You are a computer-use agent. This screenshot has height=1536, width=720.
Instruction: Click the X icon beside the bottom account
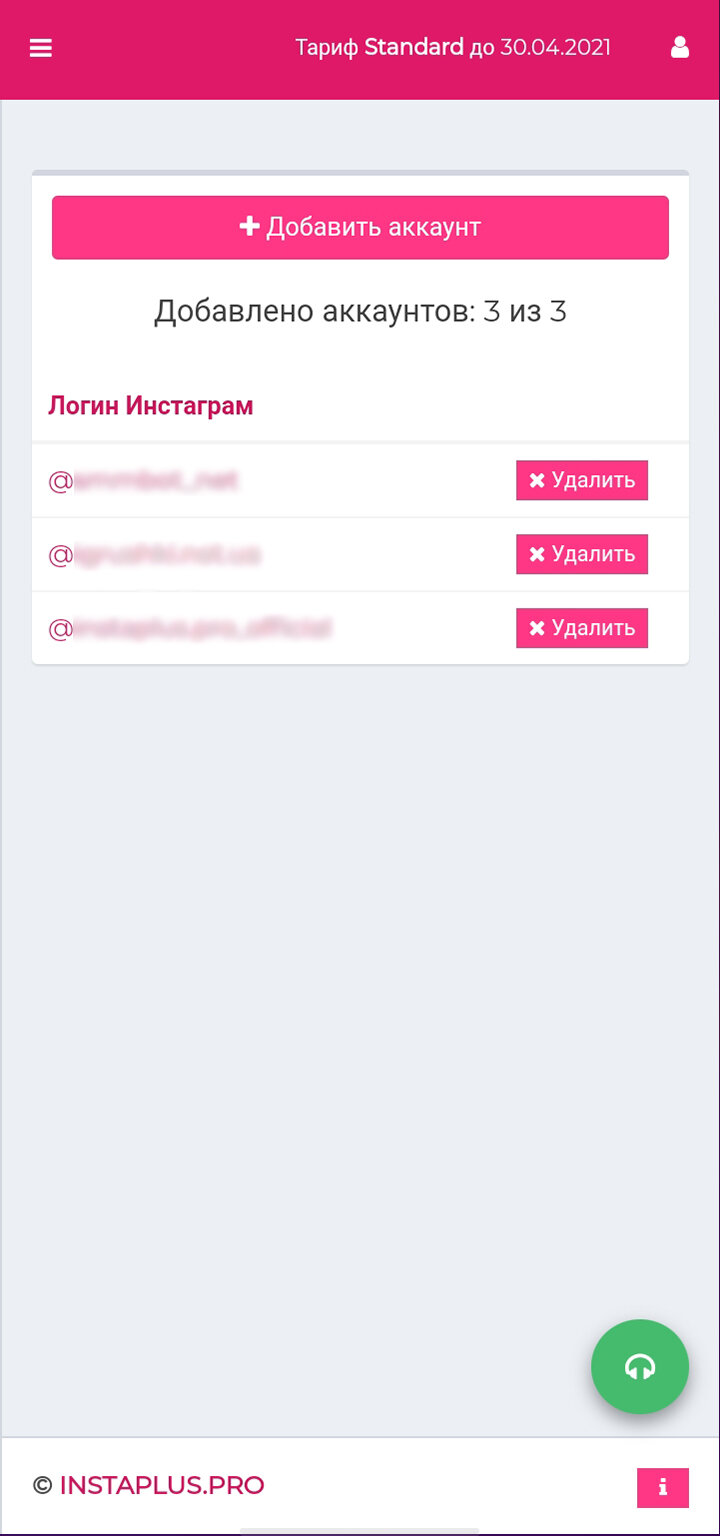point(537,628)
